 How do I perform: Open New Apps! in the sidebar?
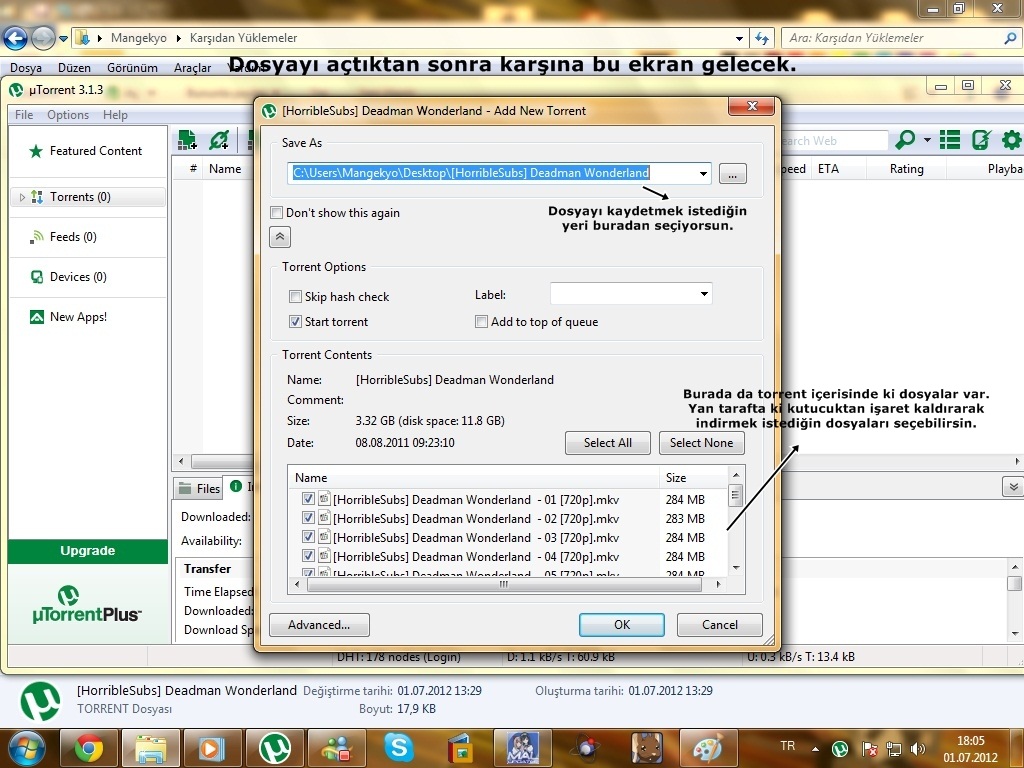pyautogui.click(x=69, y=317)
